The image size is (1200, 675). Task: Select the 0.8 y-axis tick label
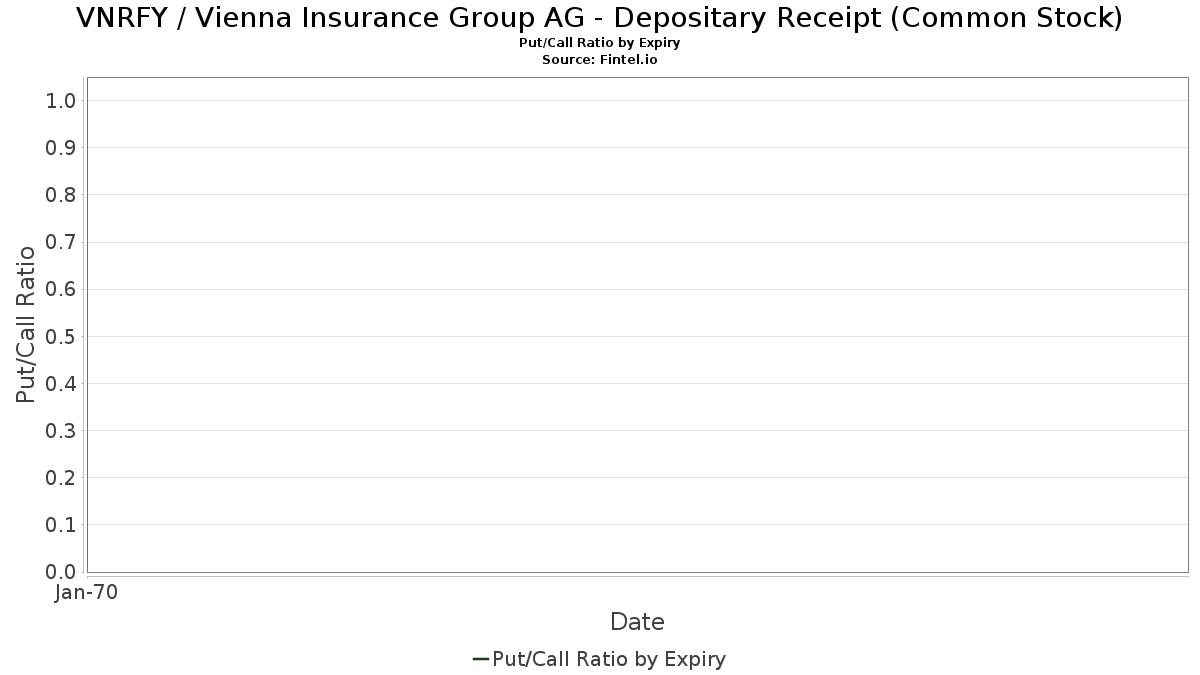[x=62, y=195]
